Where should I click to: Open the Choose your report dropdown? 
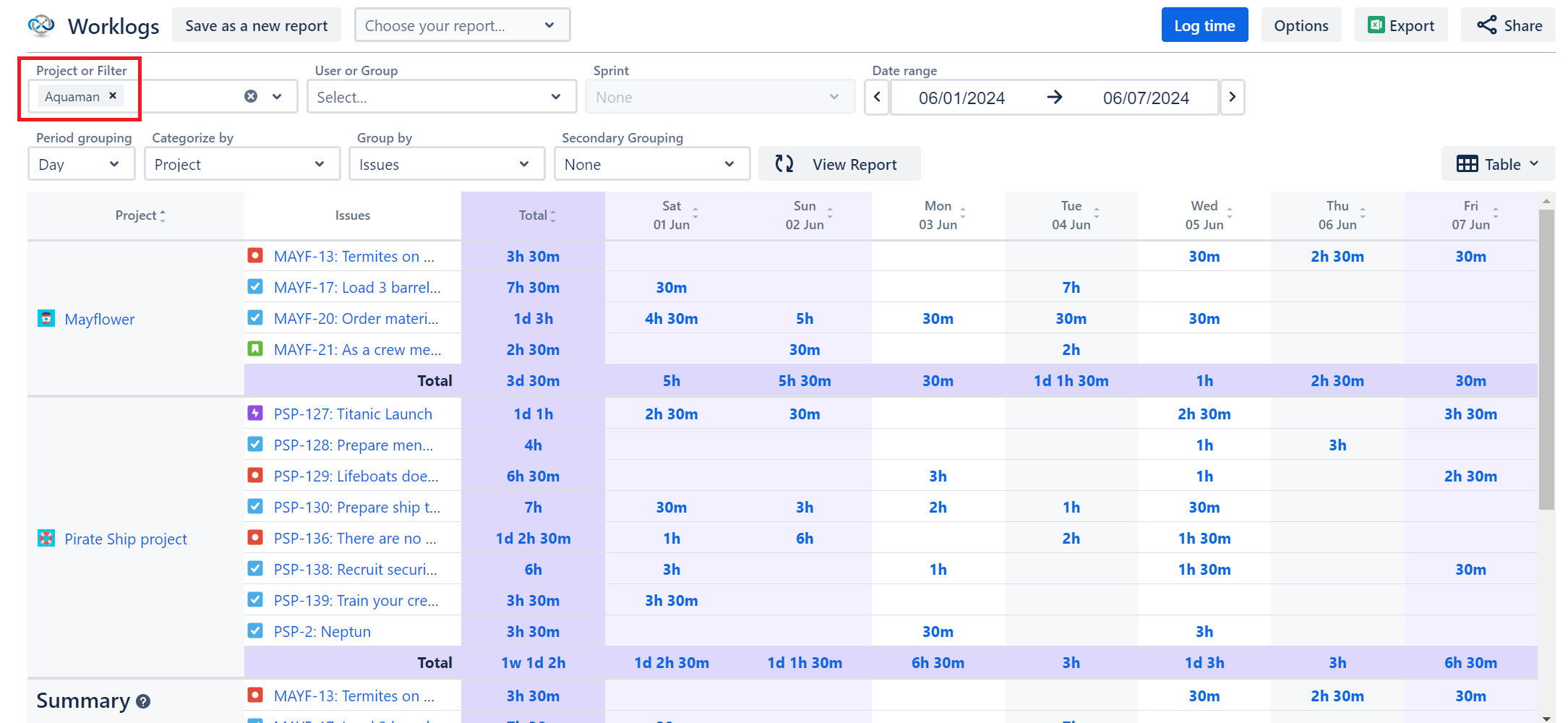[x=462, y=25]
